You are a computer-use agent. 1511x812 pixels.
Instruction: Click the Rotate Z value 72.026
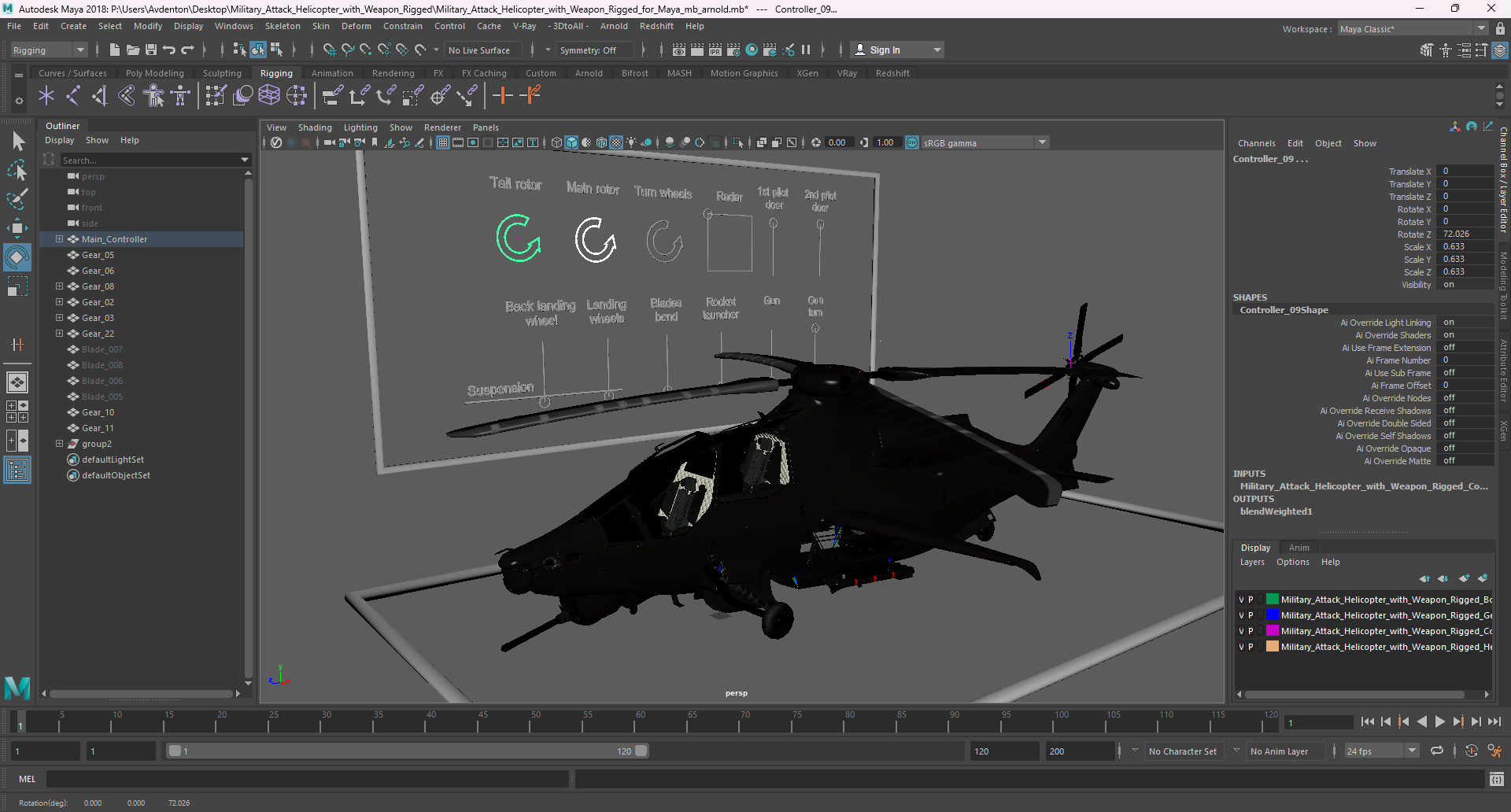tap(1464, 234)
